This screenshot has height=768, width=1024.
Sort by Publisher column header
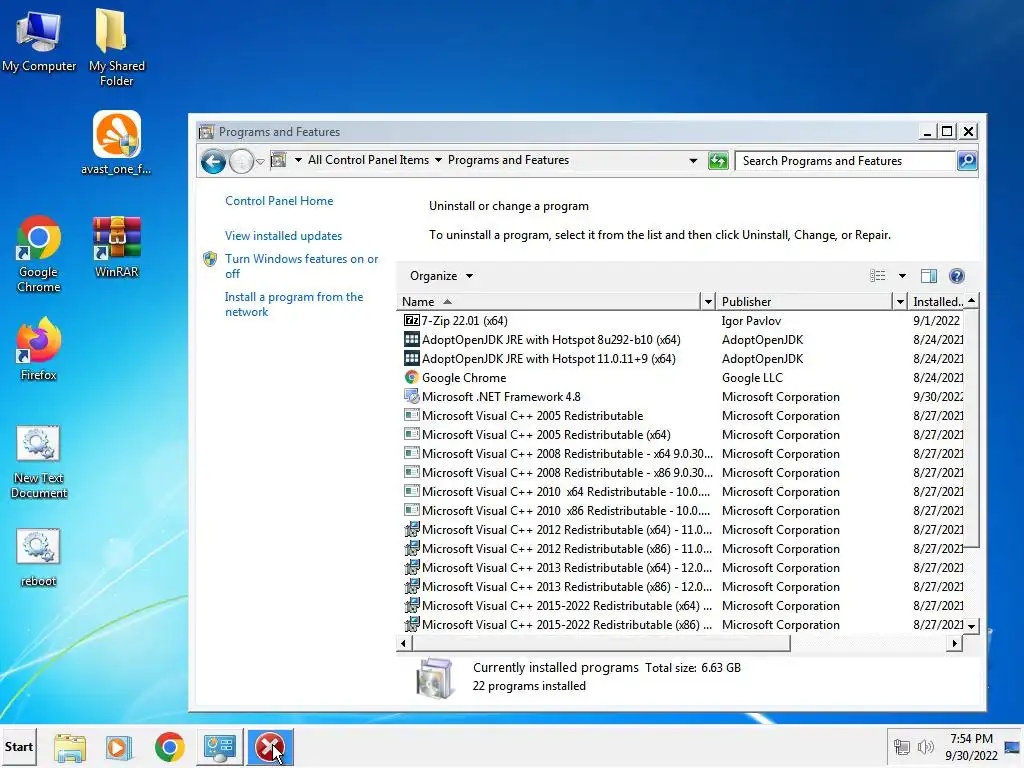point(805,302)
